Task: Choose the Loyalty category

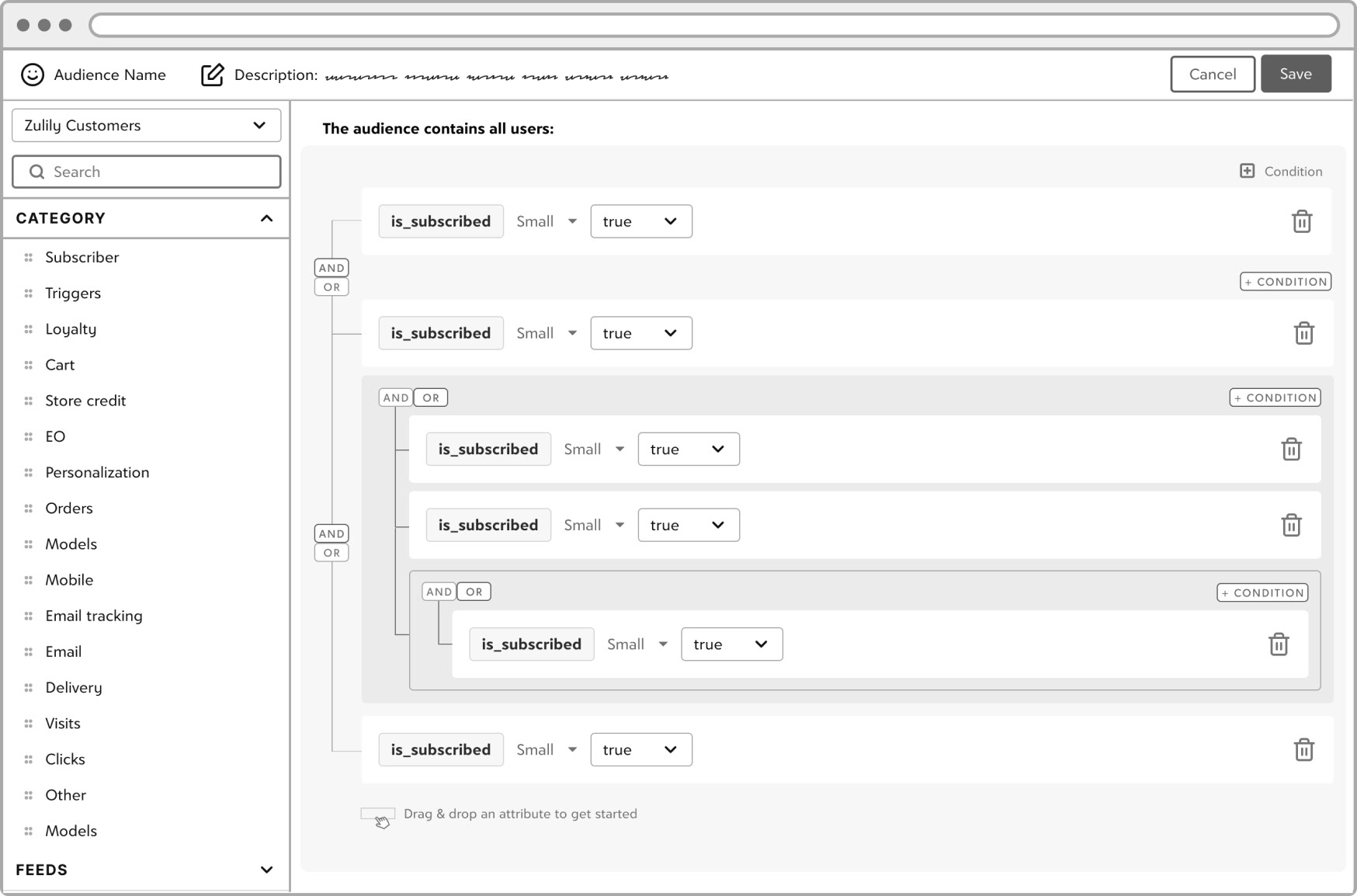Action: (71, 328)
